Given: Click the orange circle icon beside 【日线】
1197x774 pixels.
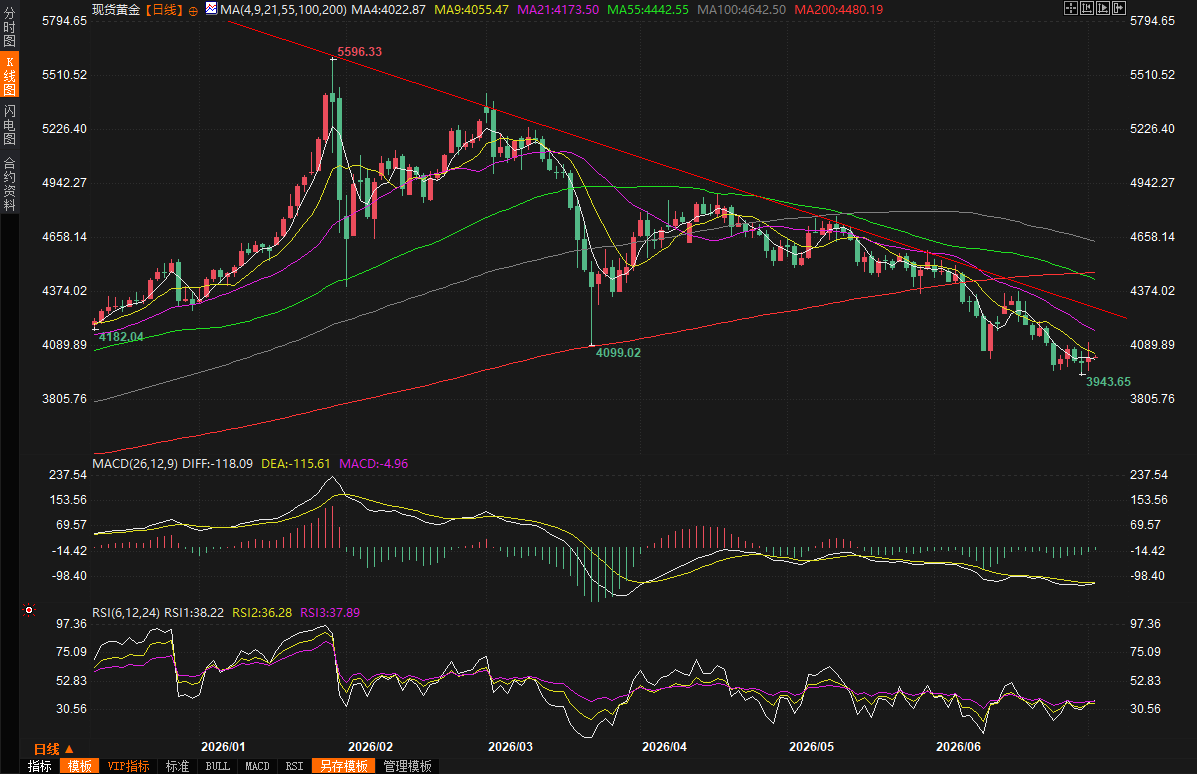Looking at the screenshot, I should coord(193,11).
